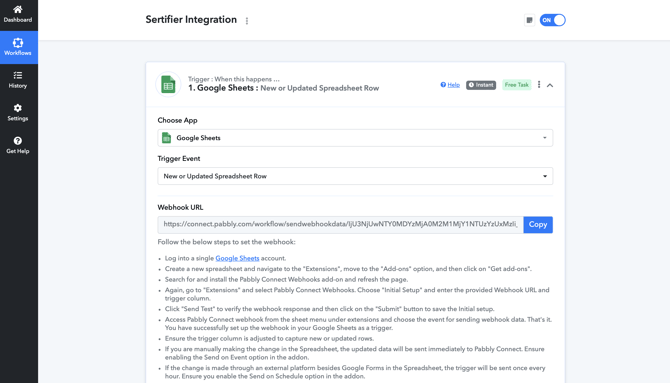The image size is (670, 383).
Task: Open the History list icon
Action: 18,75
